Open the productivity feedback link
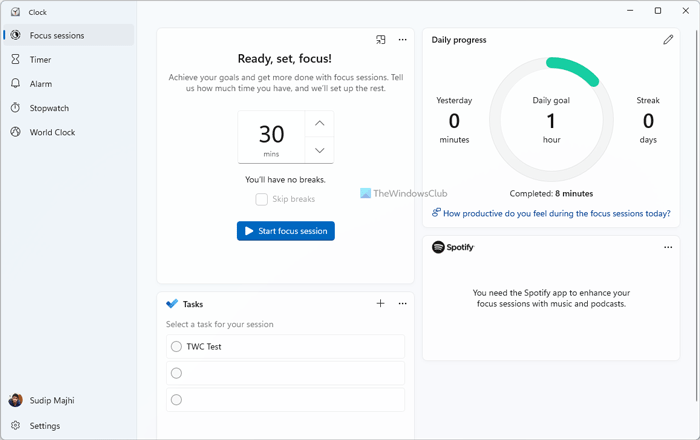Image resolution: width=700 pixels, height=440 pixels. coord(556,213)
